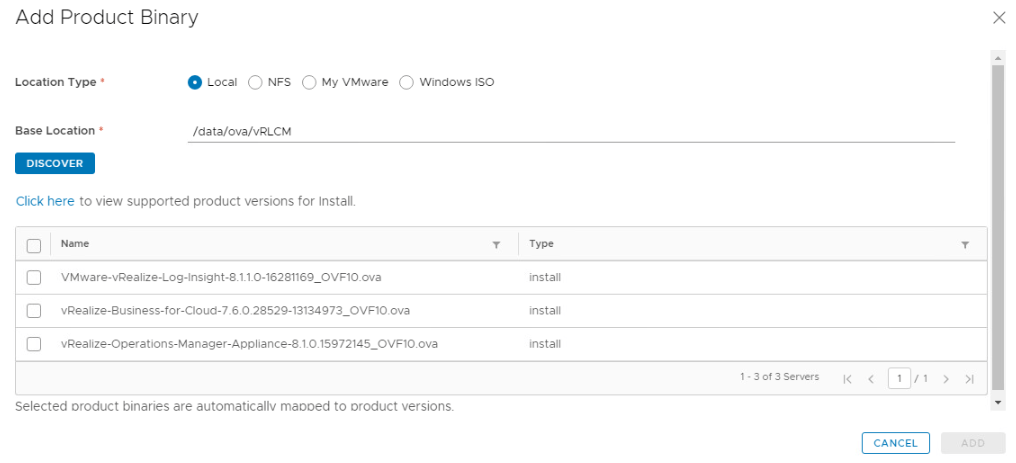Choose My VMware location type
This screenshot has width=1016, height=463.
click(x=309, y=83)
